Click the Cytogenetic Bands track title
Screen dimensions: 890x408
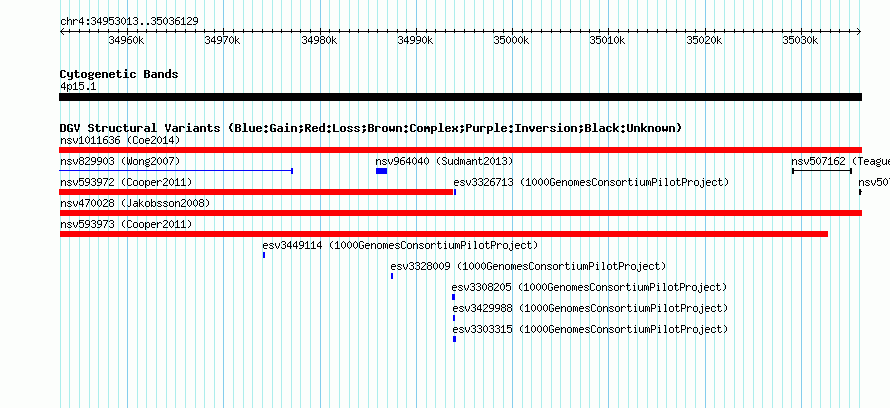[119, 74]
